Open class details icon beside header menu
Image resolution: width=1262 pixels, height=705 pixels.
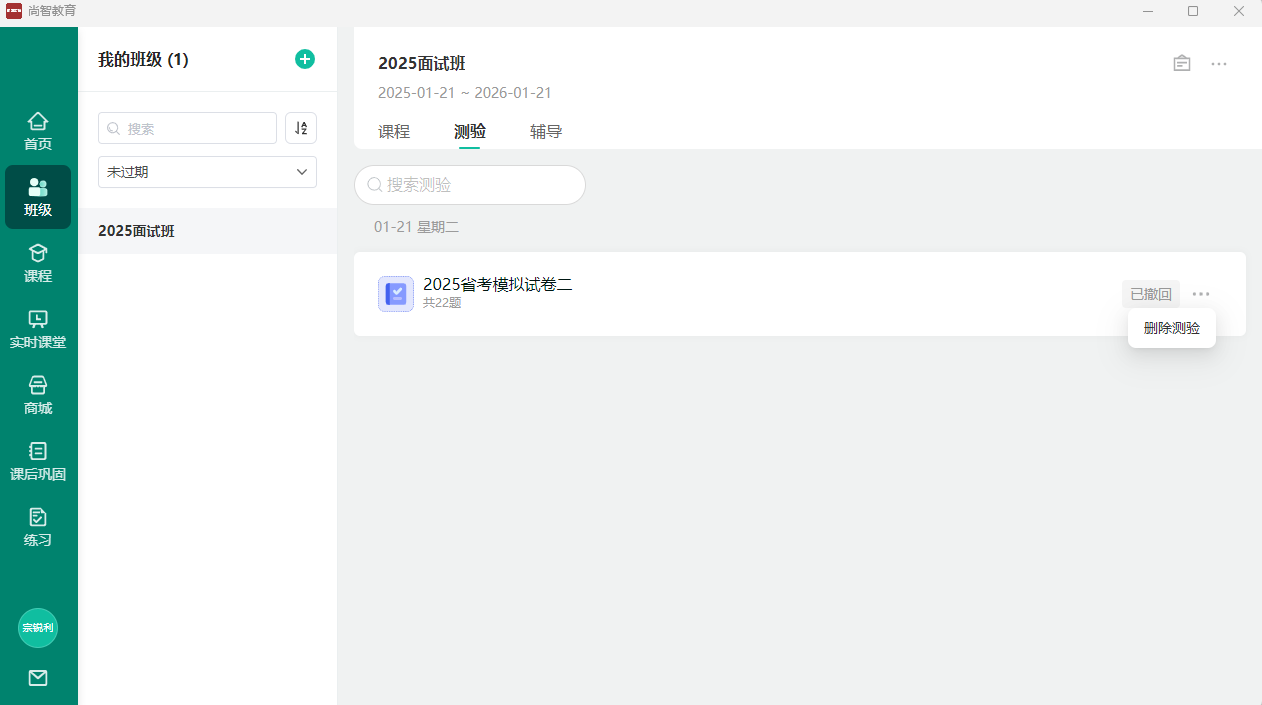tap(1182, 63)
